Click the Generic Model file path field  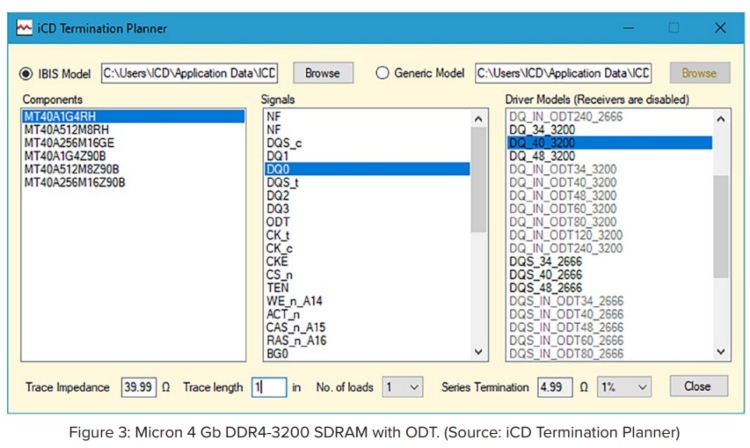pyautogui.click(x=563, y=73)
